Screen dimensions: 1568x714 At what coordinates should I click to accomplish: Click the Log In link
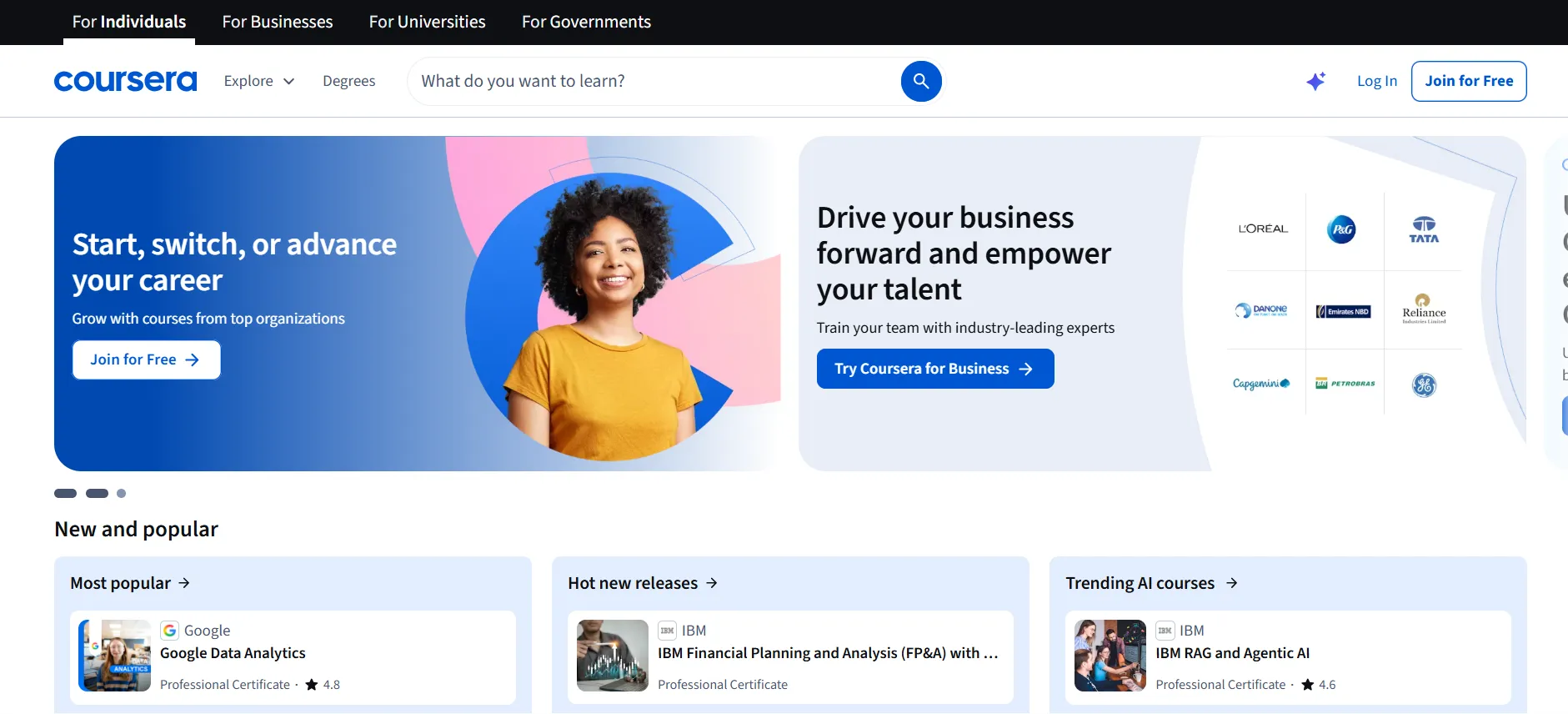click(1377, 81)
